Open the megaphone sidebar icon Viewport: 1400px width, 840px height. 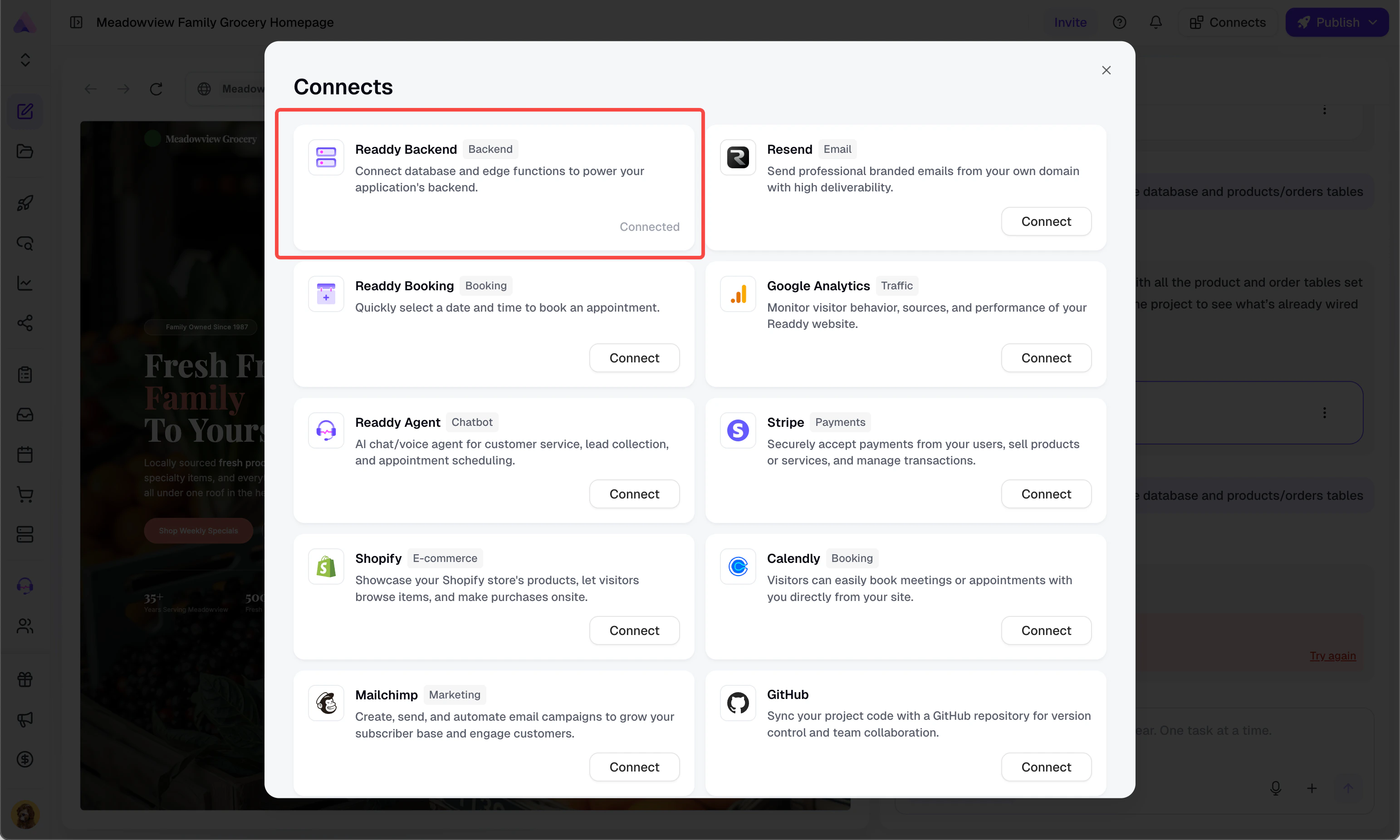click(25, 719)
